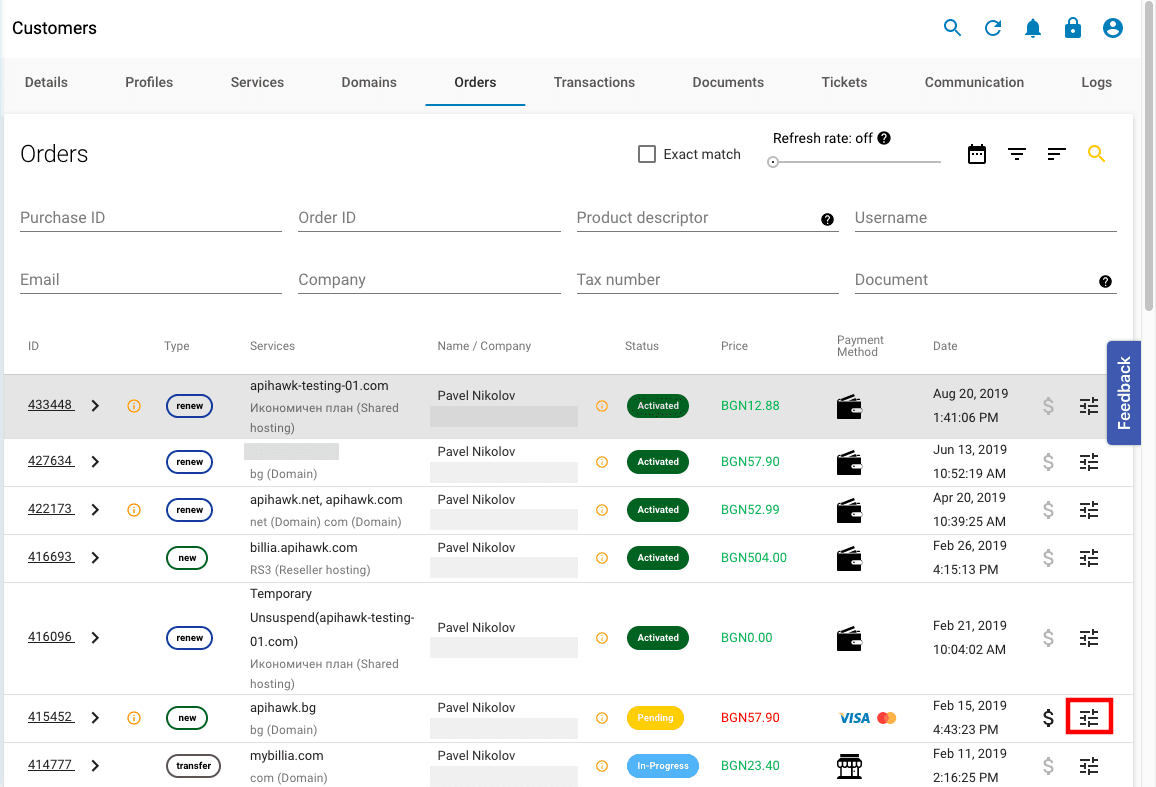Click the lock icon in header
Image resolution: width=1156 pixels, height=787 pixels.
point(1073,28)
